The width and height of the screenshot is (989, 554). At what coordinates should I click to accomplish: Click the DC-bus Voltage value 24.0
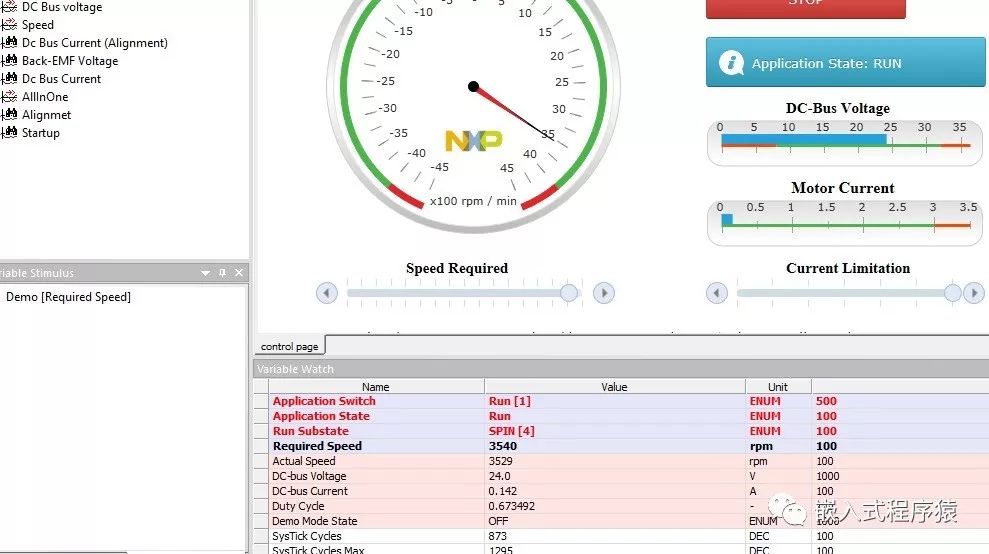point(500,476)
